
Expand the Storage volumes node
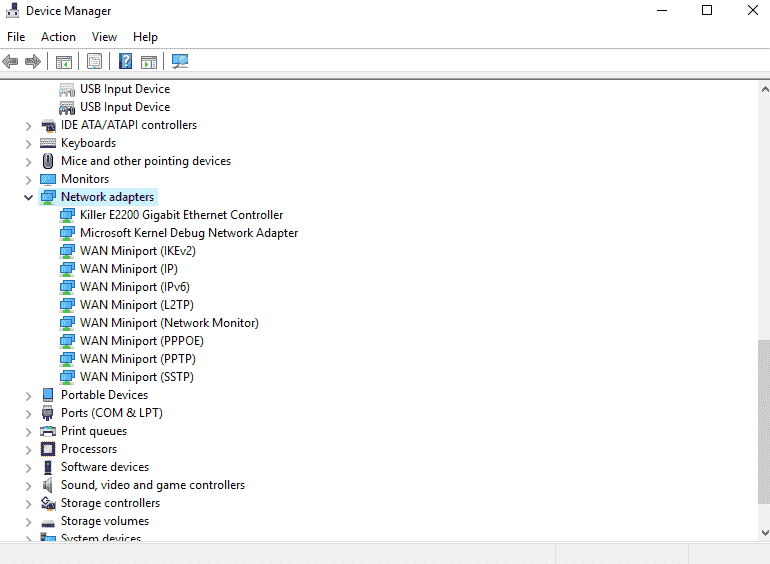(x=28, y=522)
